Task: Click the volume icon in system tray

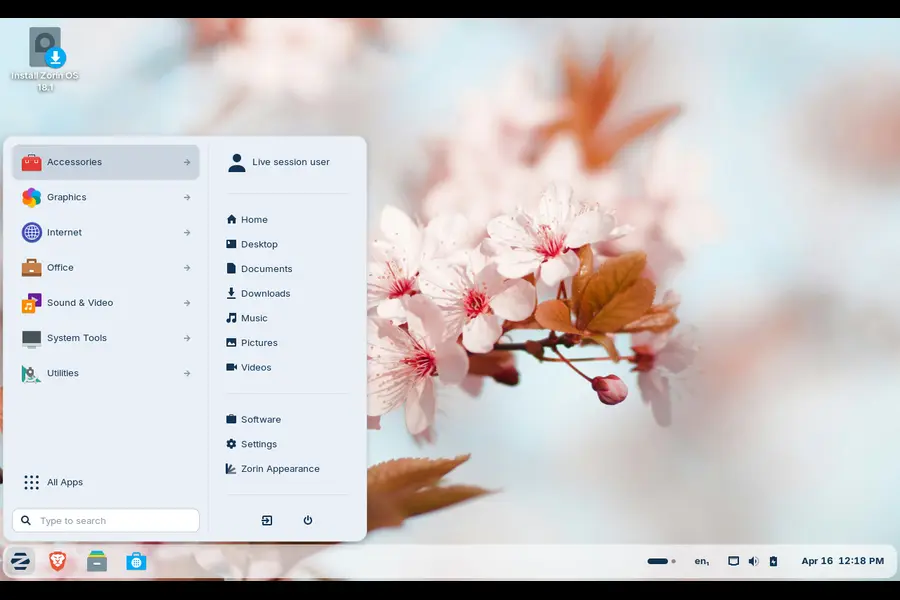Action: coord(754,561)
